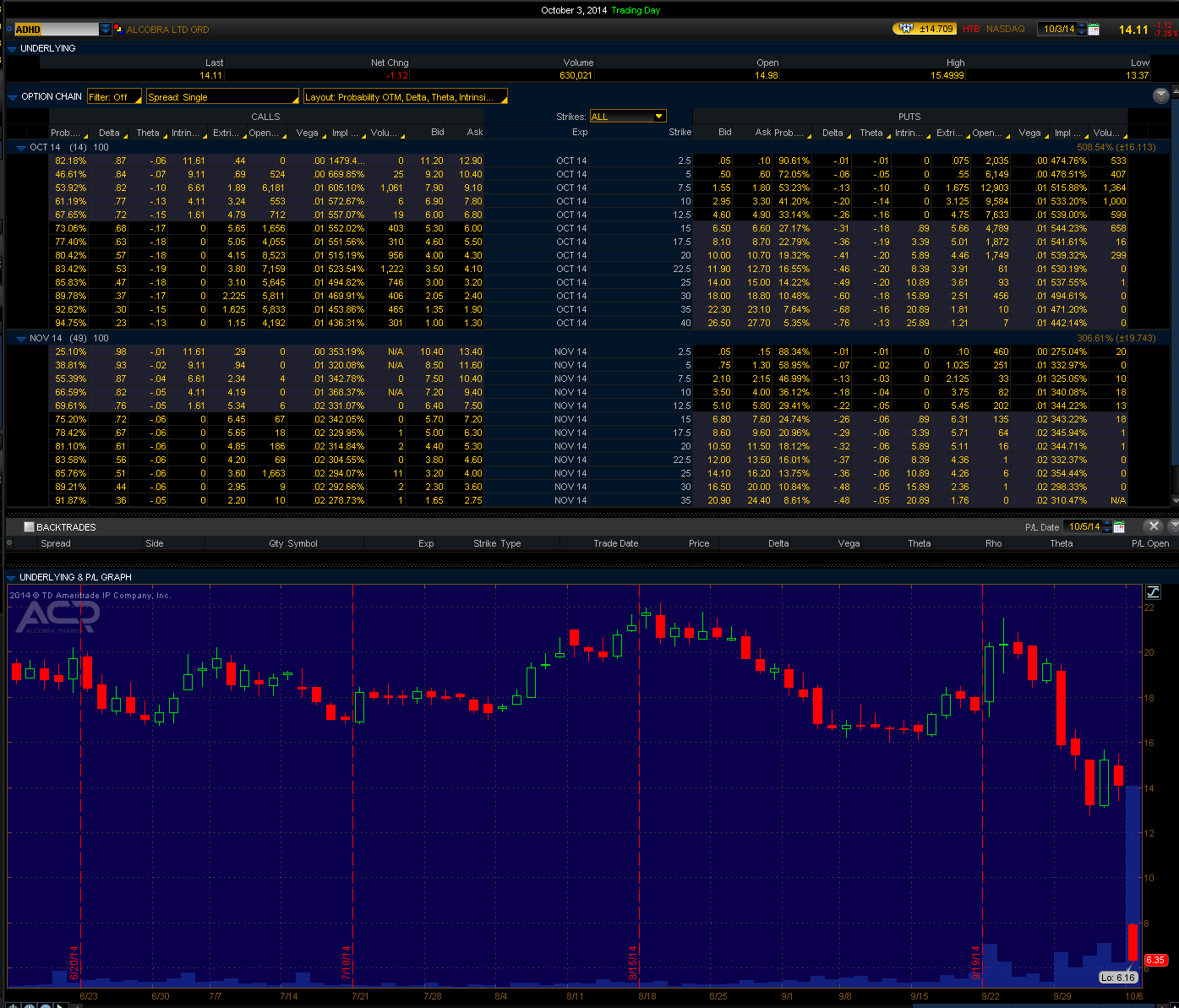Toggle the BACKTRADES checkbox
Screen dimensions: 1179x1008
[29, 527]
